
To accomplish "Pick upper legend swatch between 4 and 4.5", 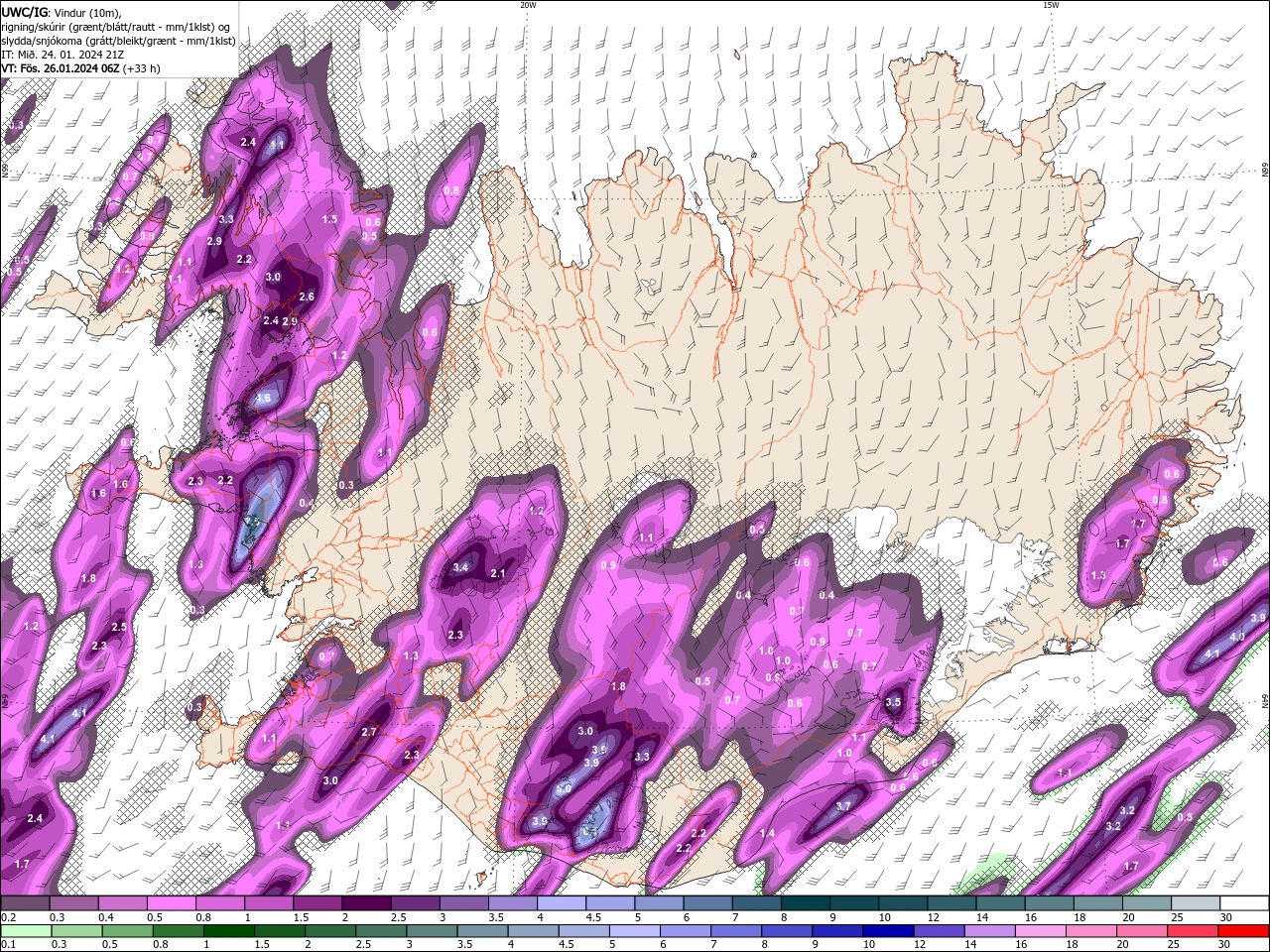I will [x=562, y=903].
